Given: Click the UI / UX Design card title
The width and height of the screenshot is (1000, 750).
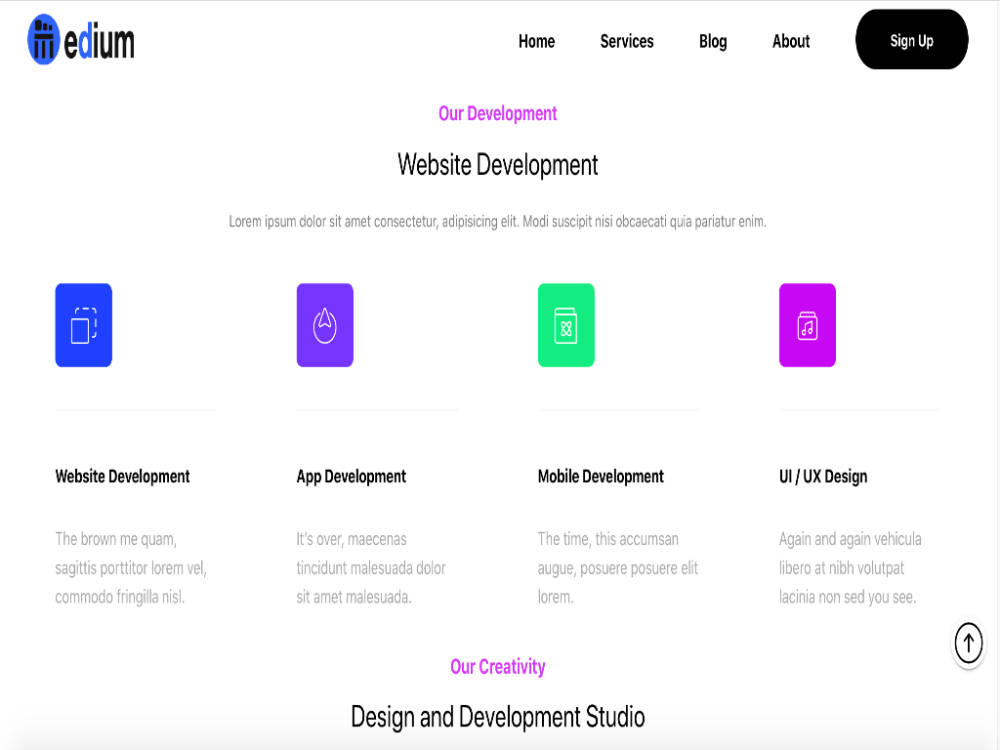Looking at the screenshot, I should [x=823, y=477].
